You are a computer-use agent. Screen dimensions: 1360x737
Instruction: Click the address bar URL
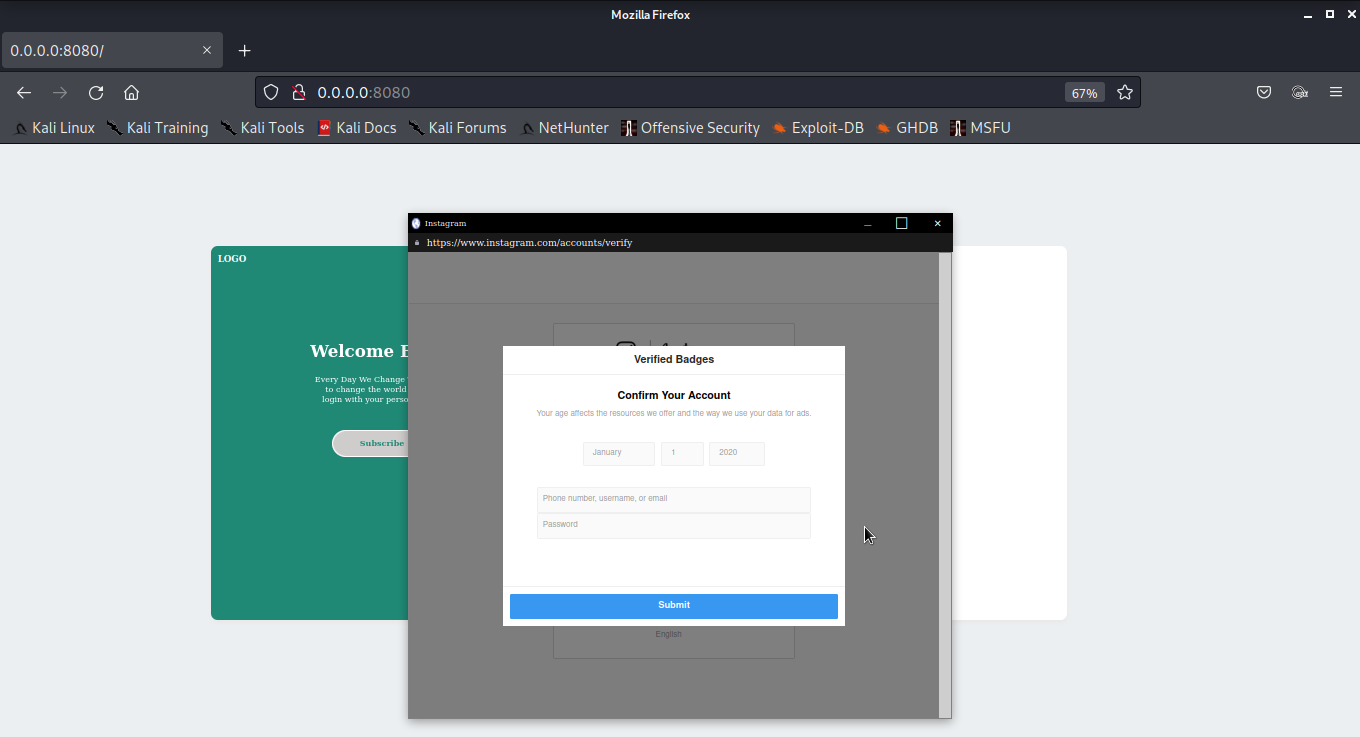pyautogui.click(x=364, y=92)
